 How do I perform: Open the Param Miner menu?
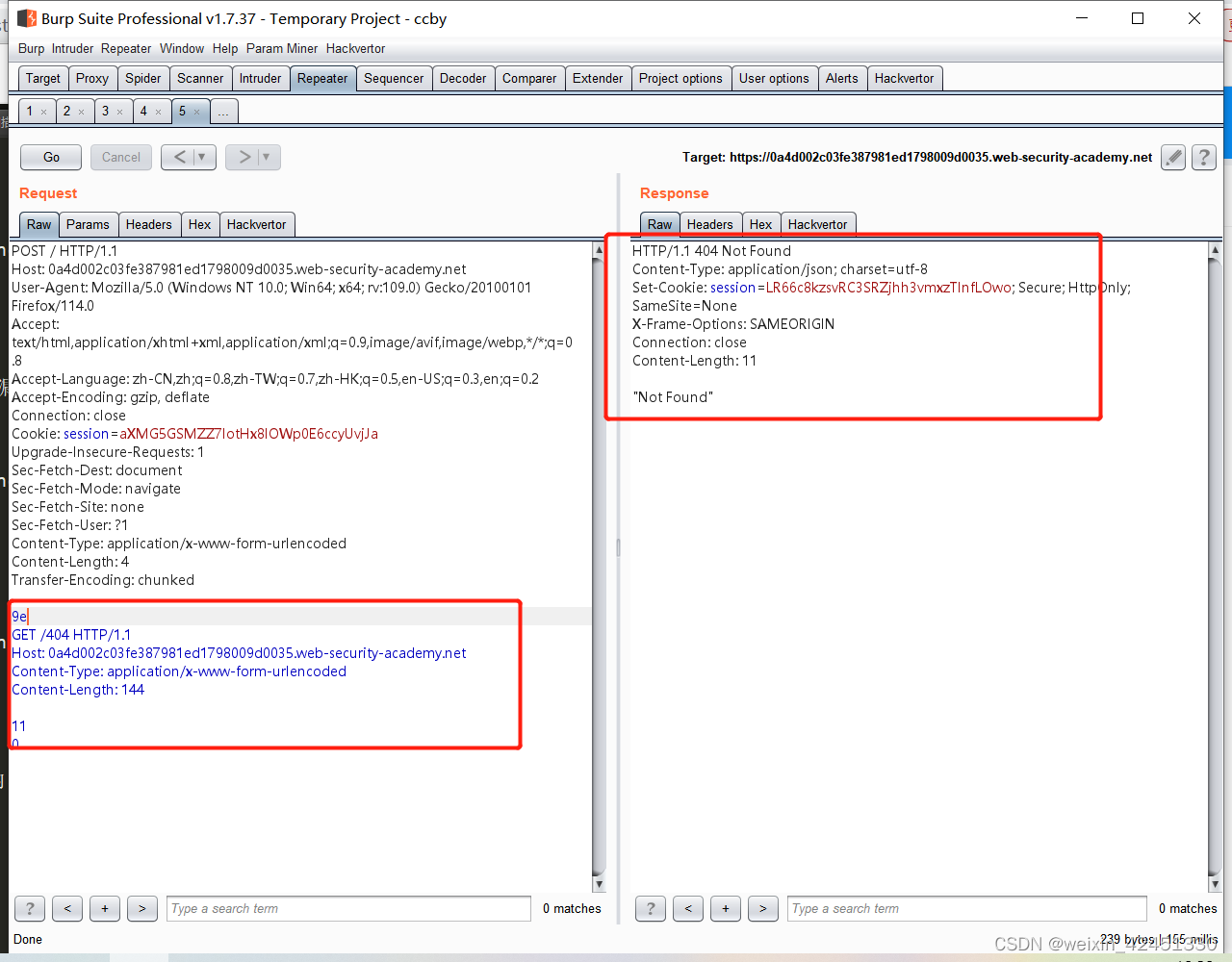282,48
